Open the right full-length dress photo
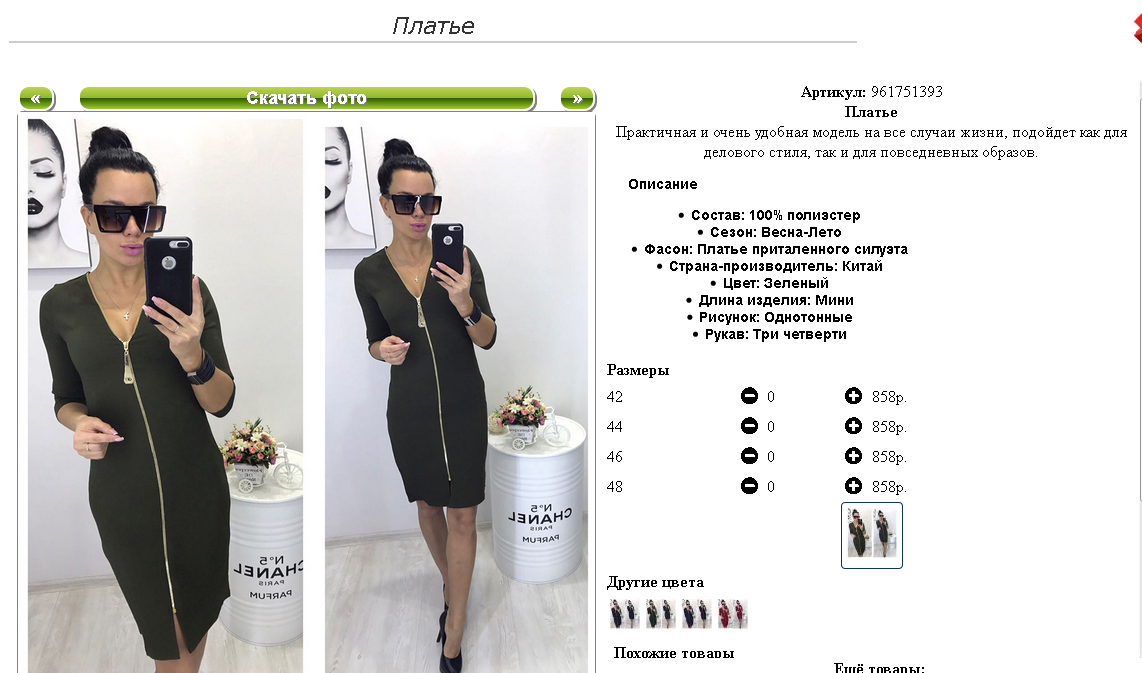Viewport: 1142px width, 673px height. [456, 399]
